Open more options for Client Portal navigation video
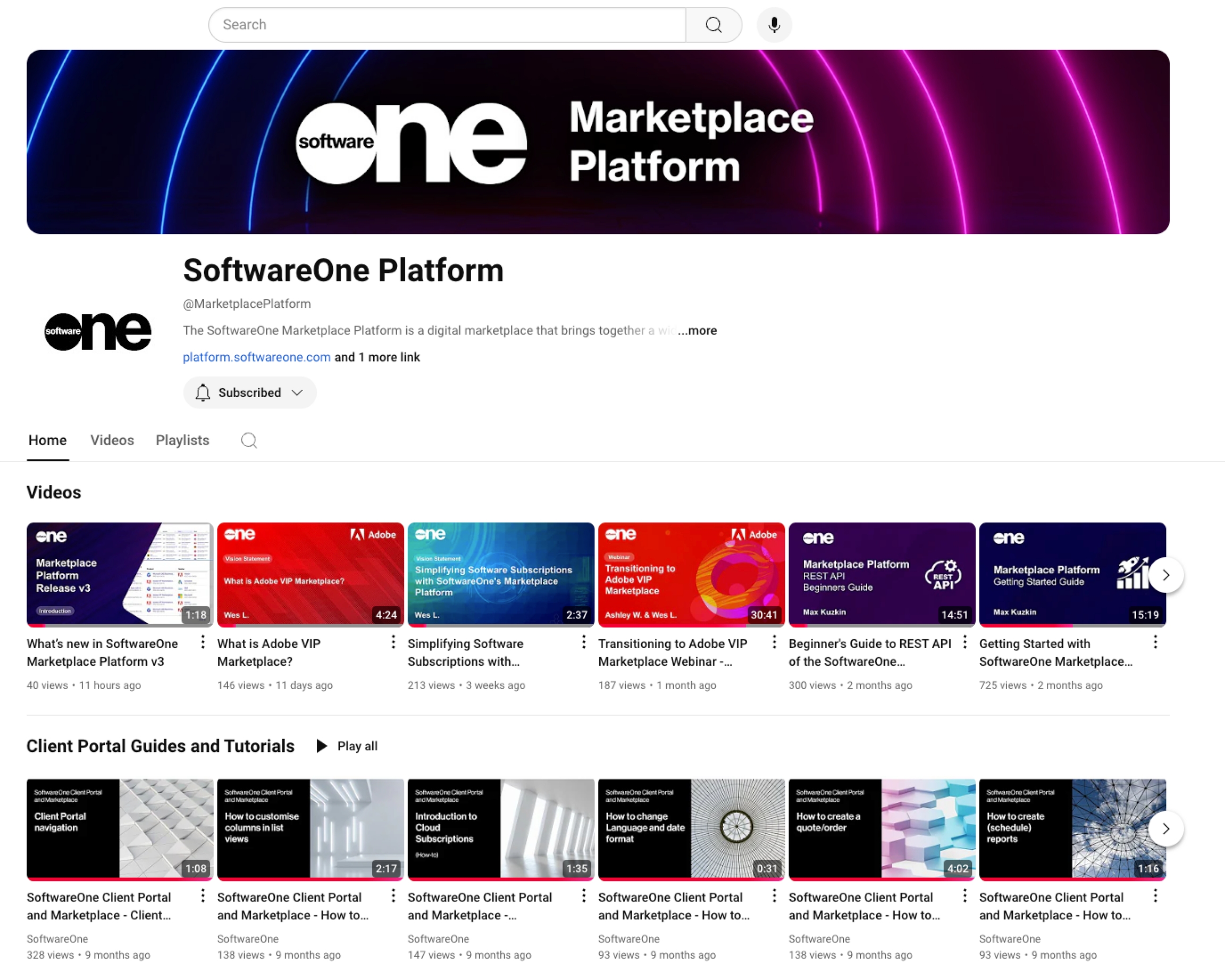 click(202, 896)
